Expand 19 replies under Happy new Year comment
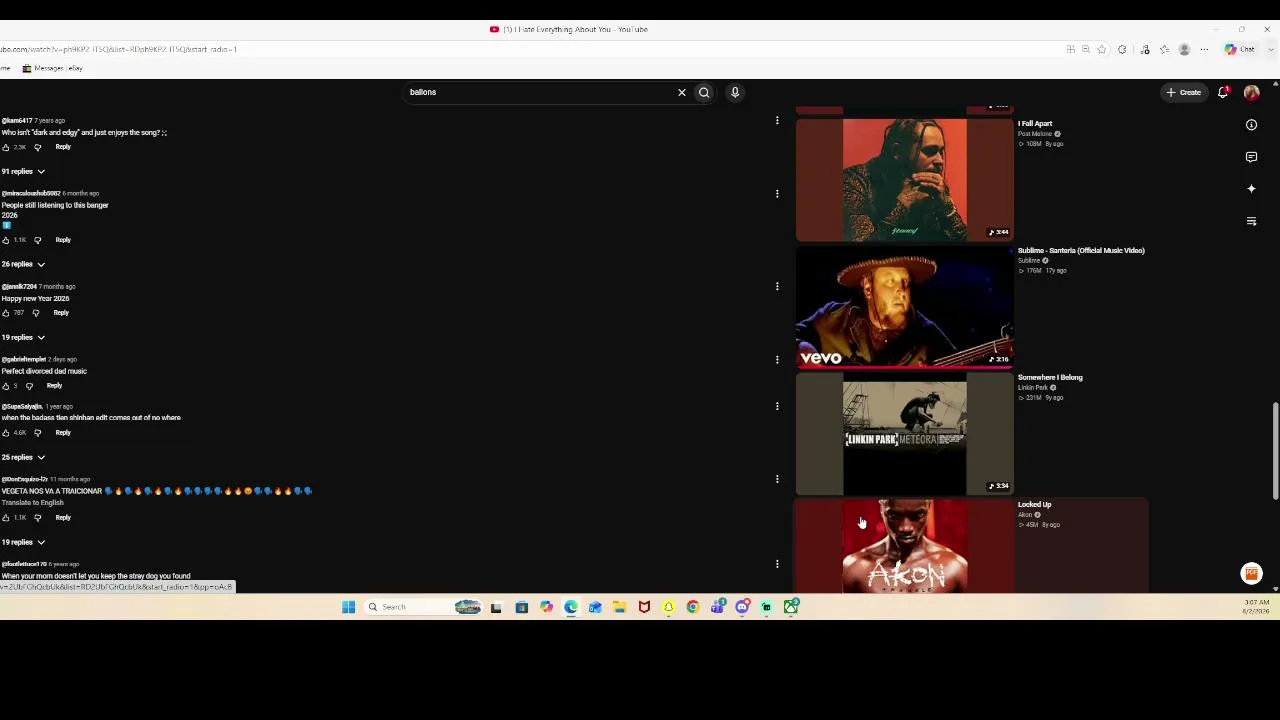 tap(23, 338)
